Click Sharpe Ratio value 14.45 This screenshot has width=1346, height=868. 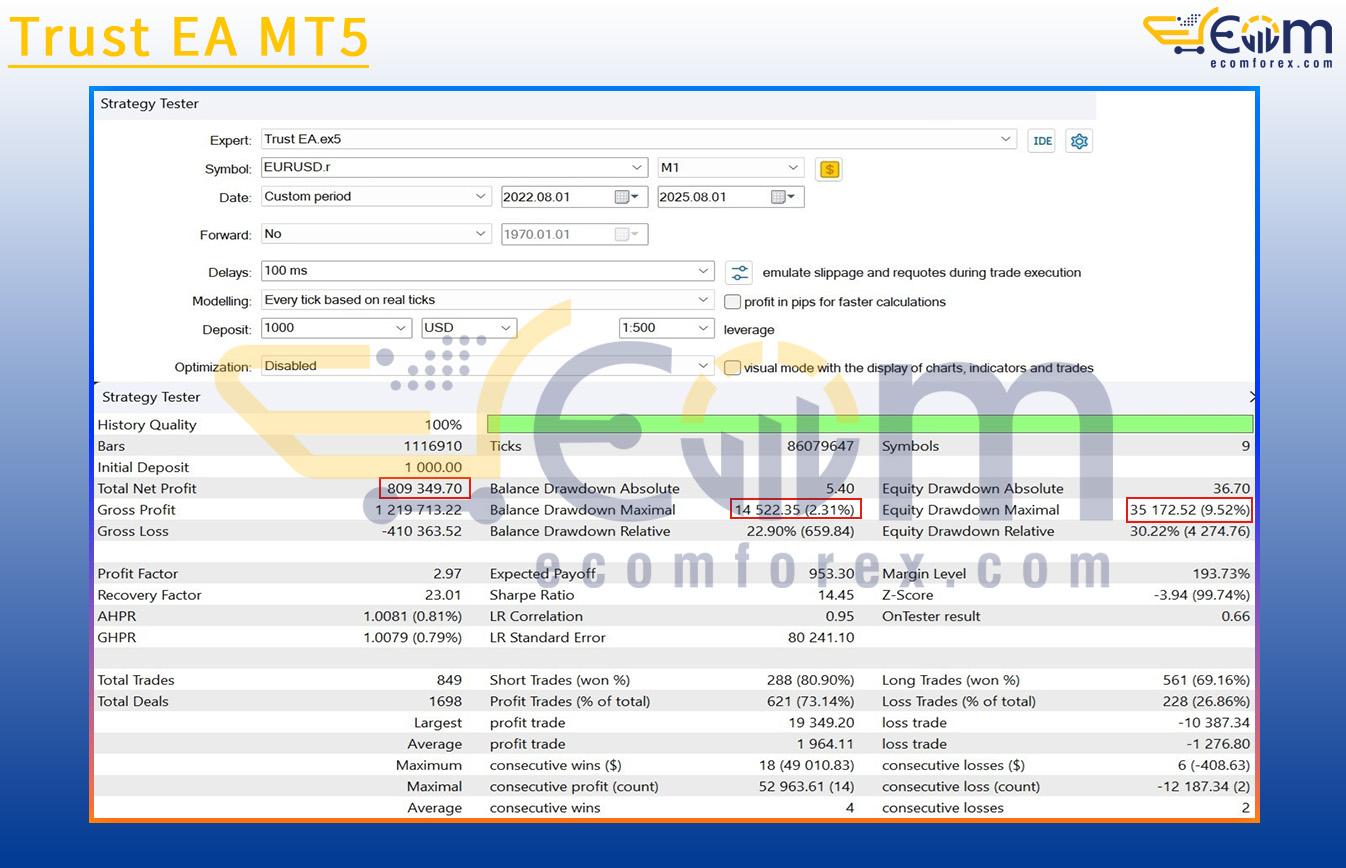837,595
